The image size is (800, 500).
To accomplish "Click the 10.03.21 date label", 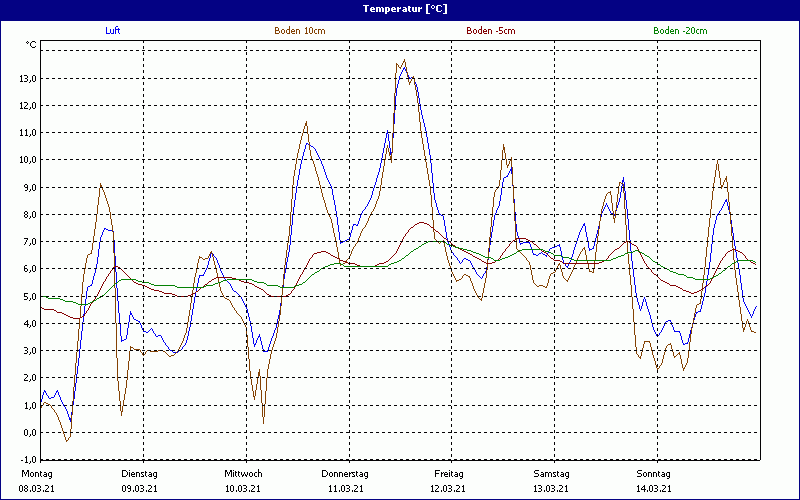I will tap(243, 489).
